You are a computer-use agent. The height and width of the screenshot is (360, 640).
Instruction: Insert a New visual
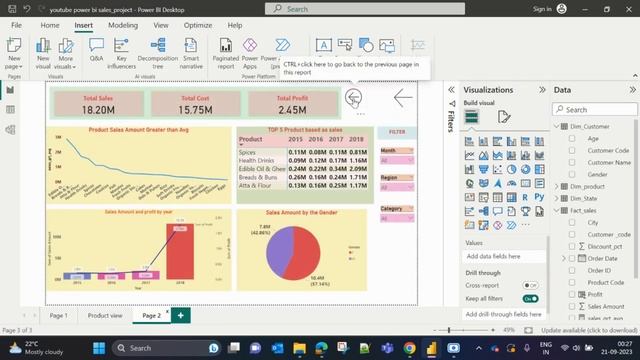[43, 53]
